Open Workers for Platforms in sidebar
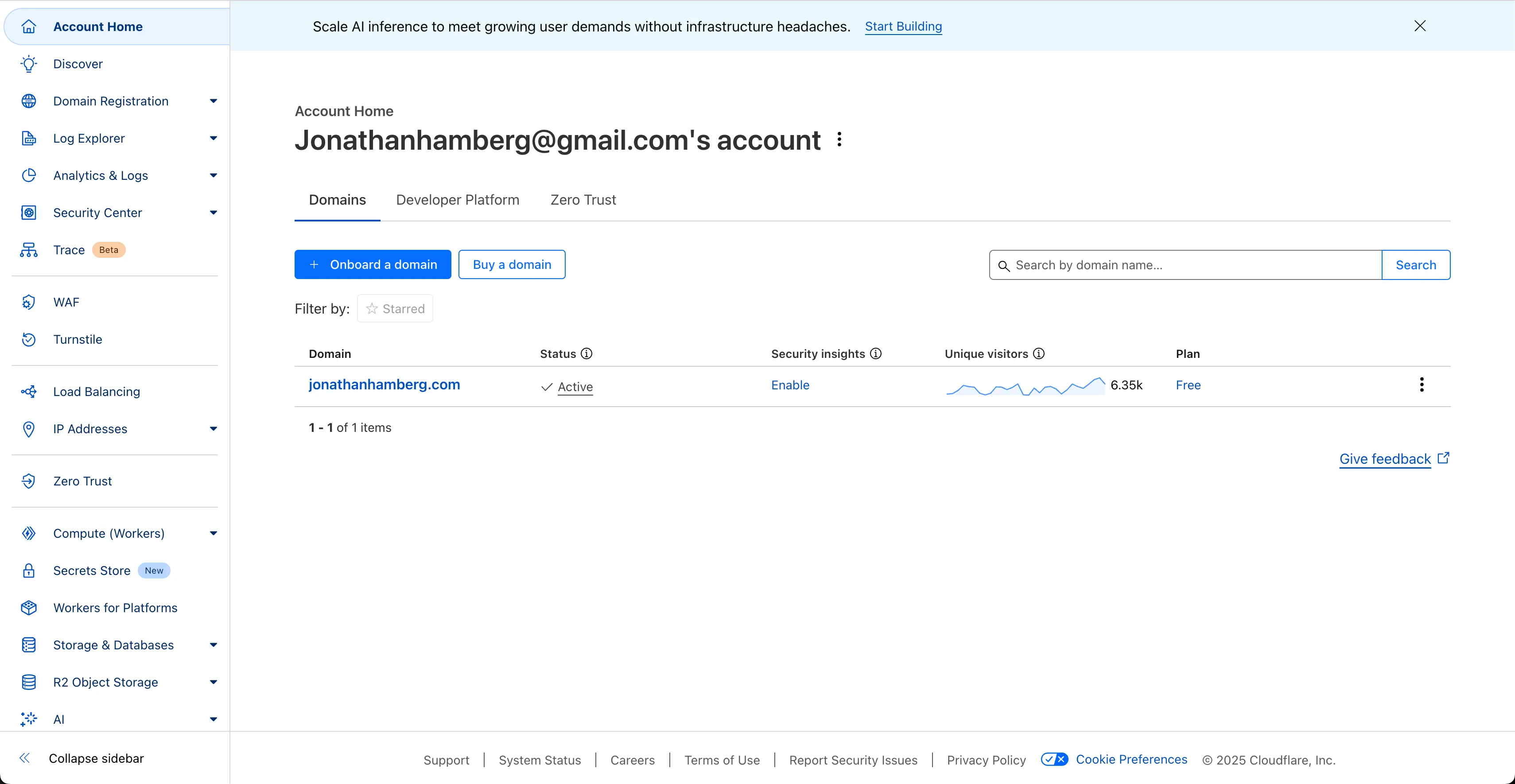 [115, 608]
